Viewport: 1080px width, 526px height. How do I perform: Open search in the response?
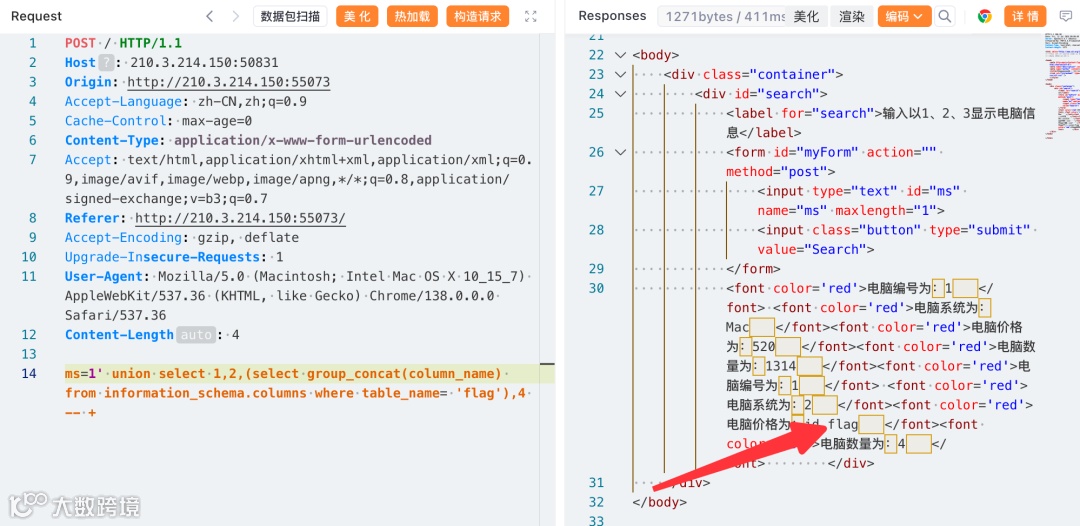[x=946, y=16]
